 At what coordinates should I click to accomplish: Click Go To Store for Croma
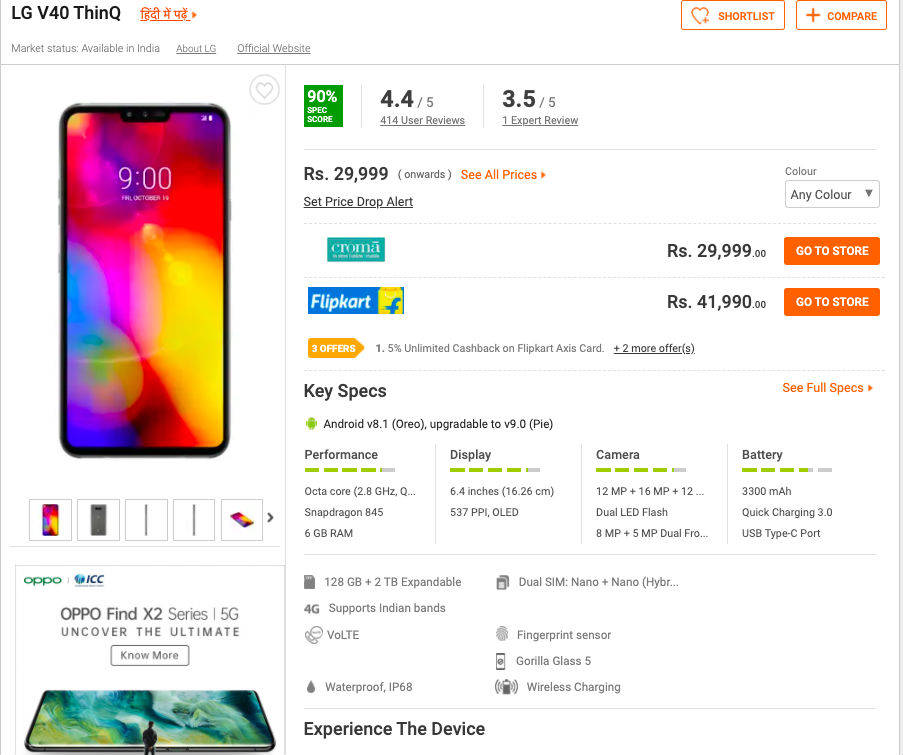(x=832, y=251)
